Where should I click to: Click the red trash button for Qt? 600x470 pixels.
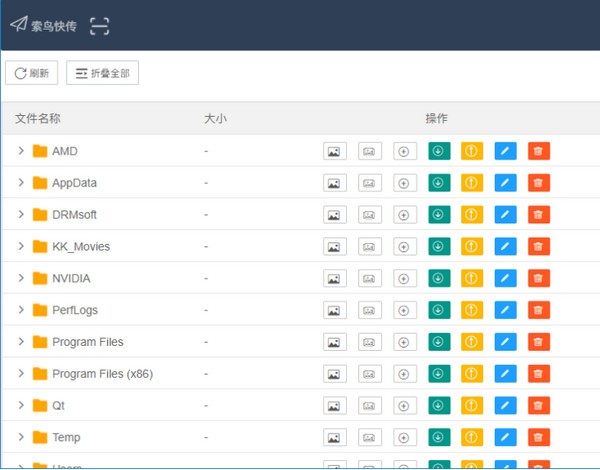[538, 406]
